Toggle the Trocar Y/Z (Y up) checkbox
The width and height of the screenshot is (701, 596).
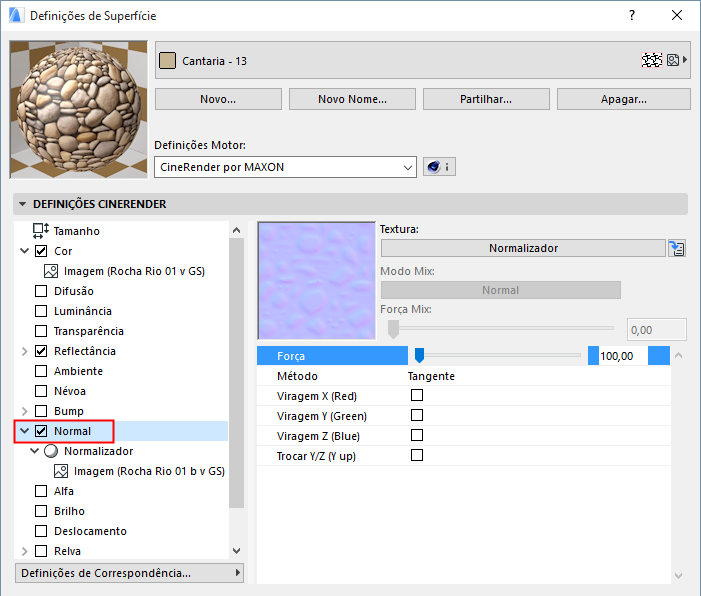pos(417,456)
